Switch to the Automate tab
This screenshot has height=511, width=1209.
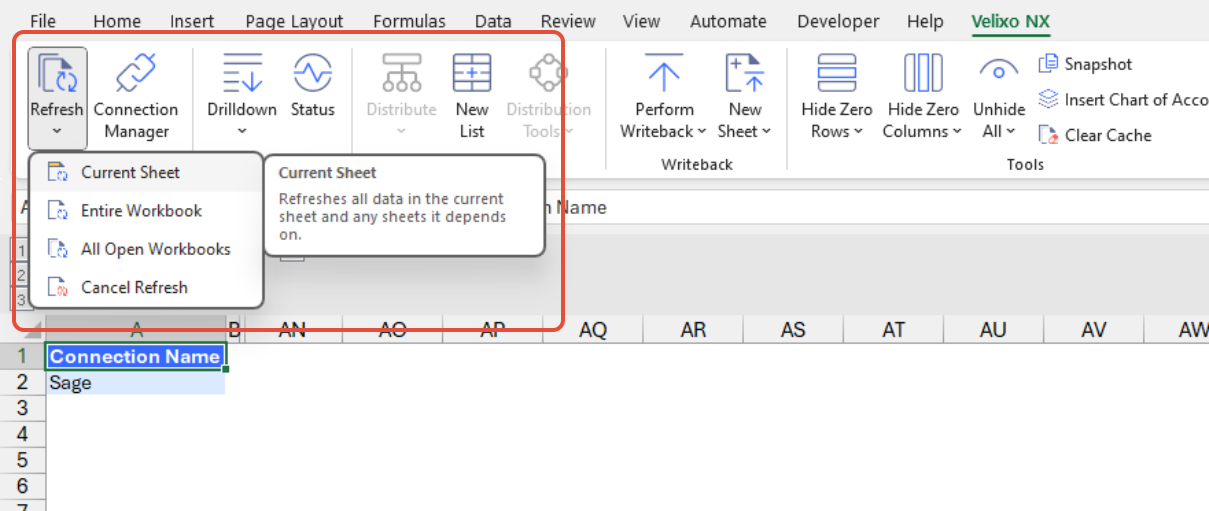point(729,21)
